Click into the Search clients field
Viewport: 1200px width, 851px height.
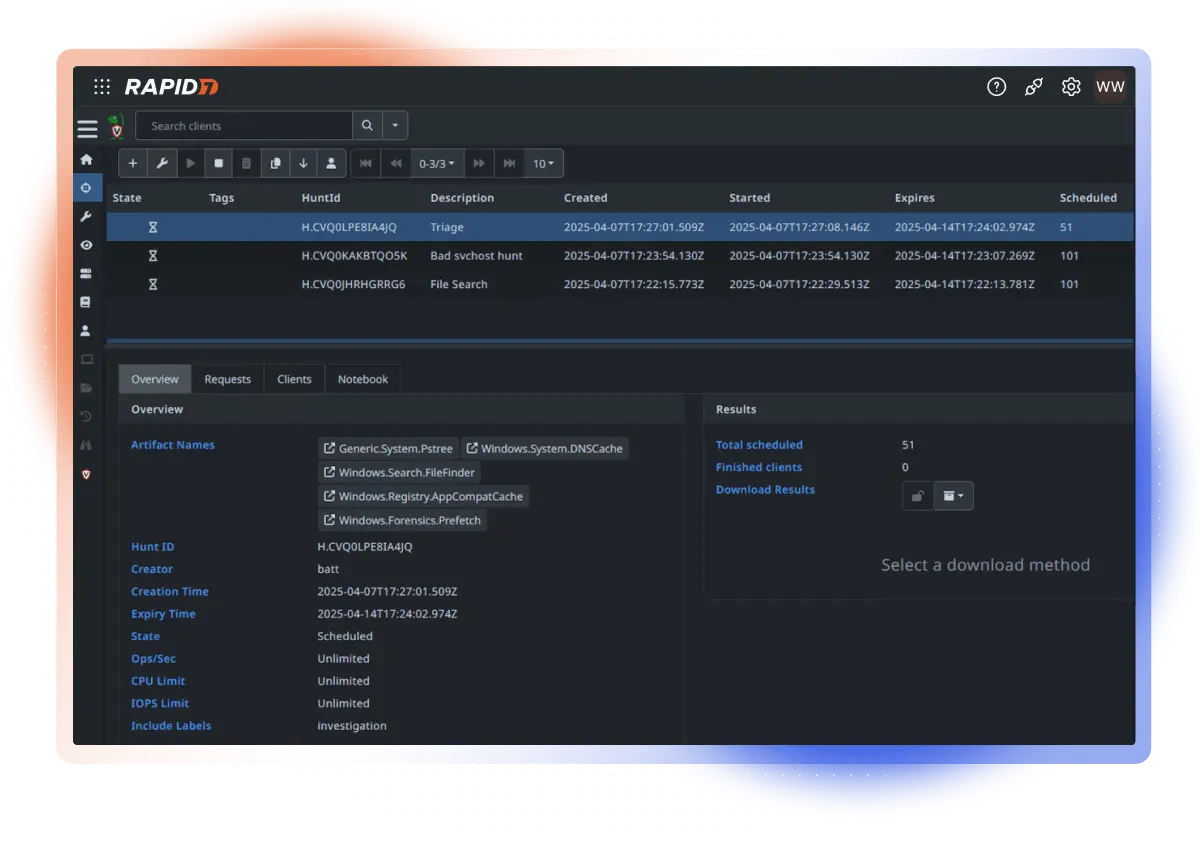click(244, 126)
